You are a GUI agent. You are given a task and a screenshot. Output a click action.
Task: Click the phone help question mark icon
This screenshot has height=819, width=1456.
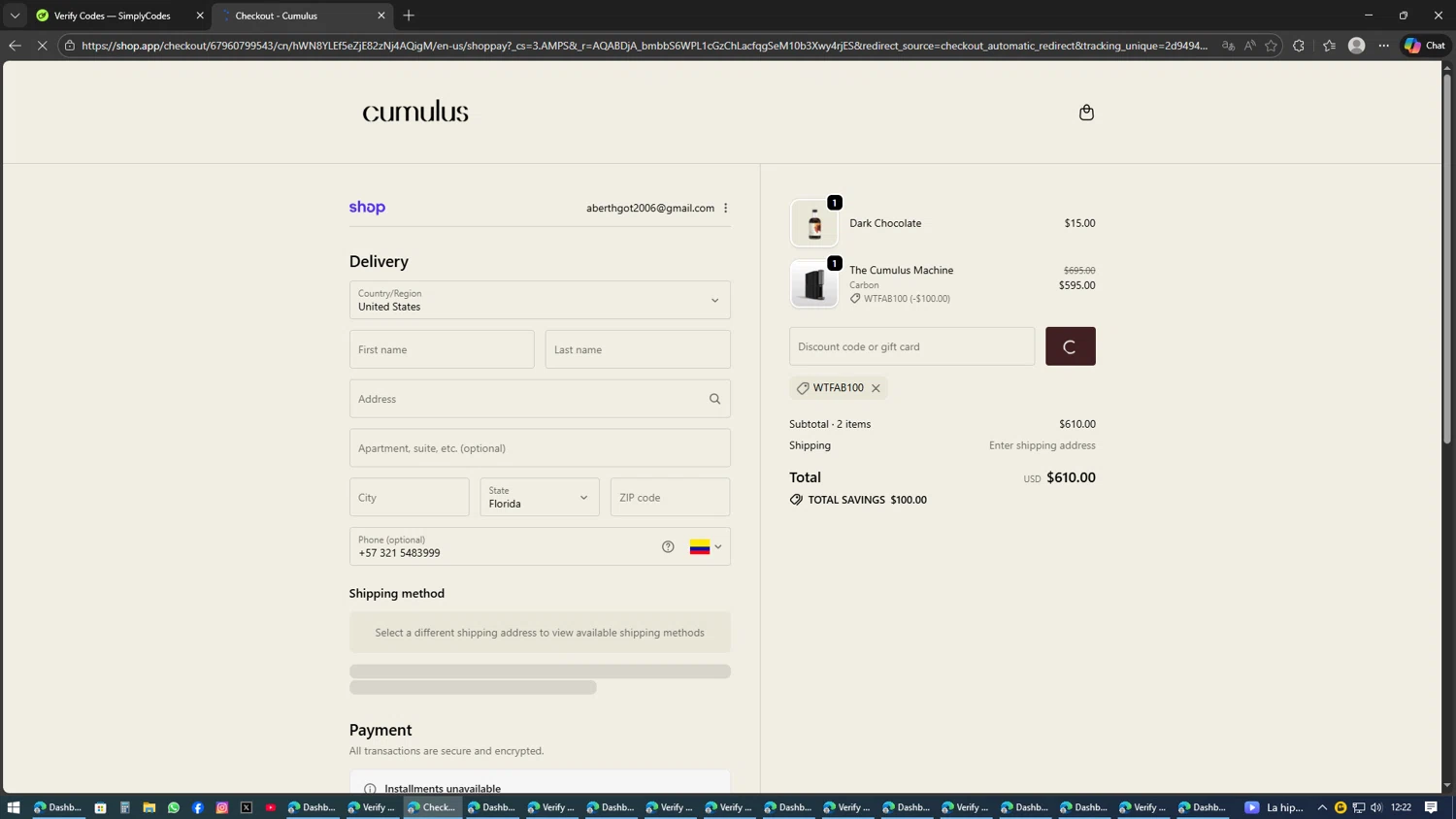click(x=668, y=546)
